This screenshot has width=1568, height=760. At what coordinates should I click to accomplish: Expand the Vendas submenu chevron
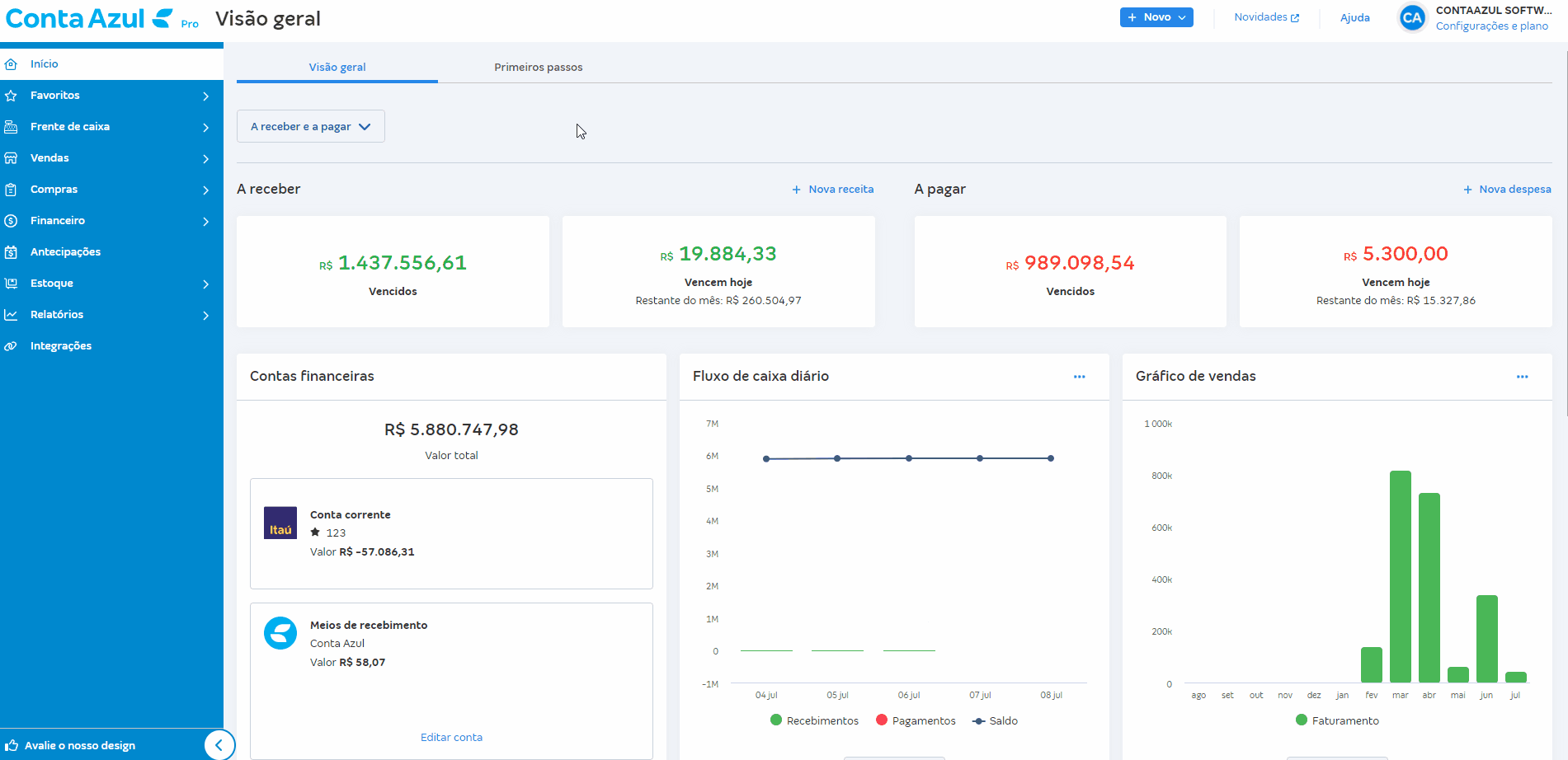pyautogui.click(x=205, y=159)
